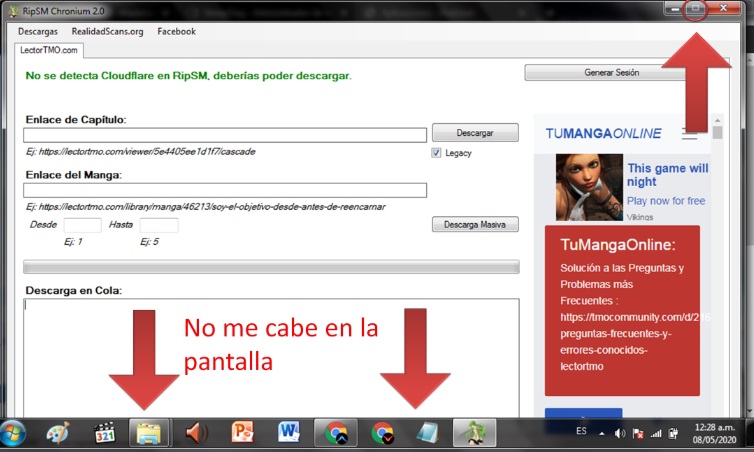Show hidden tray icons arrow

(602, 434)
